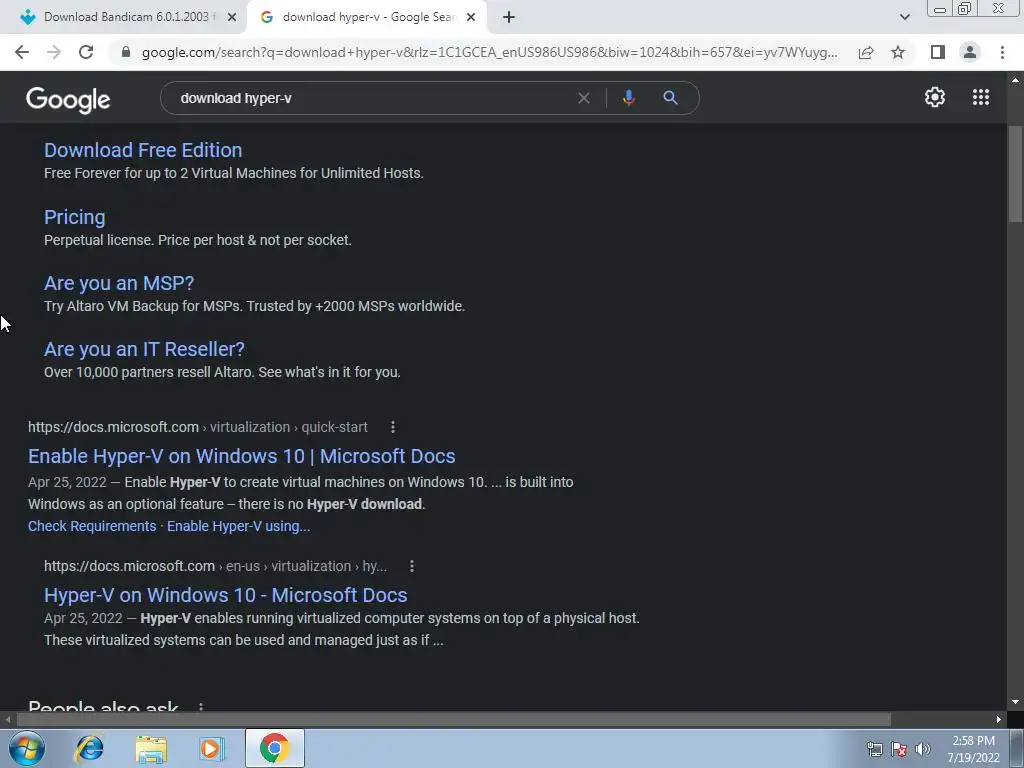Go to the Google homepage via the logo
The height and width of the screenshot is (768, 1024).
click(68, 99)
